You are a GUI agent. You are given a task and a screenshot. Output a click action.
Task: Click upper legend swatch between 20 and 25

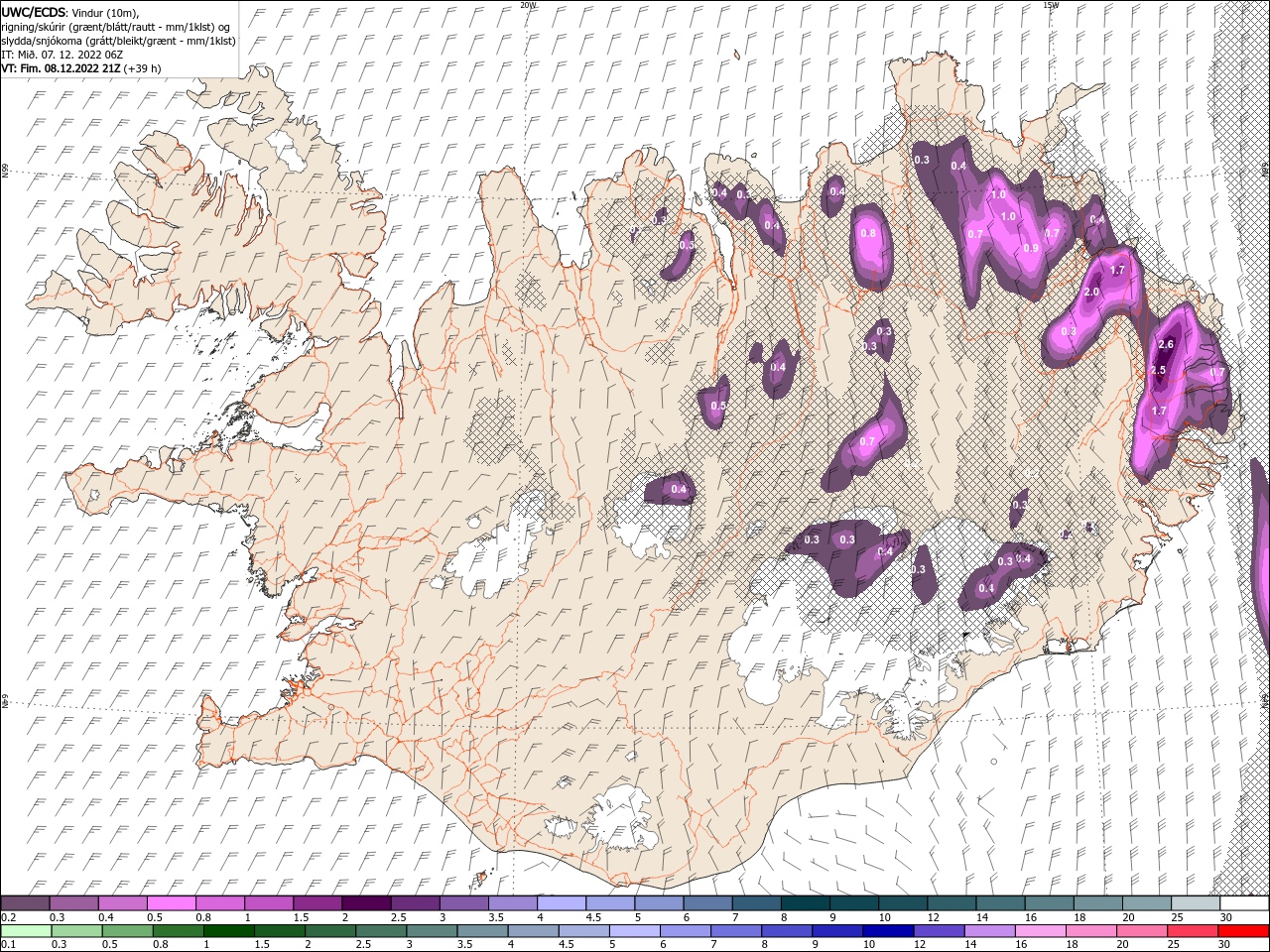point(1146,903)
